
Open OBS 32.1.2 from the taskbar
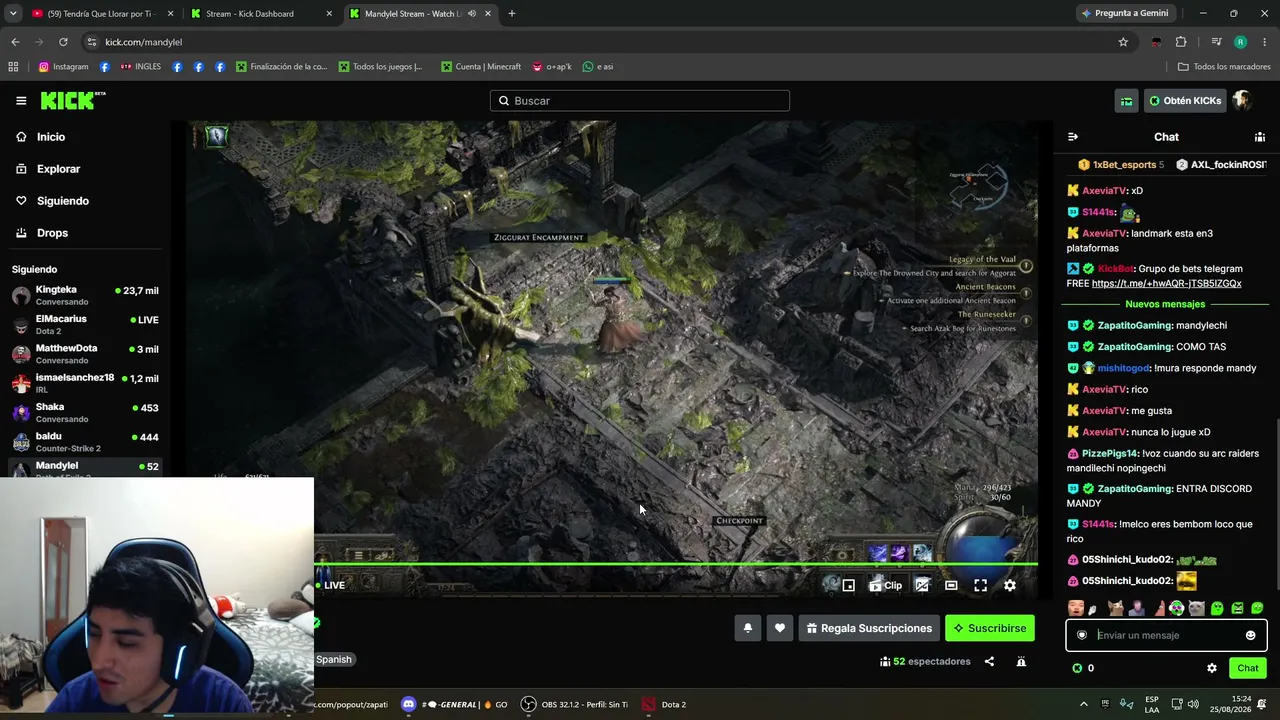tap(575, 704)
